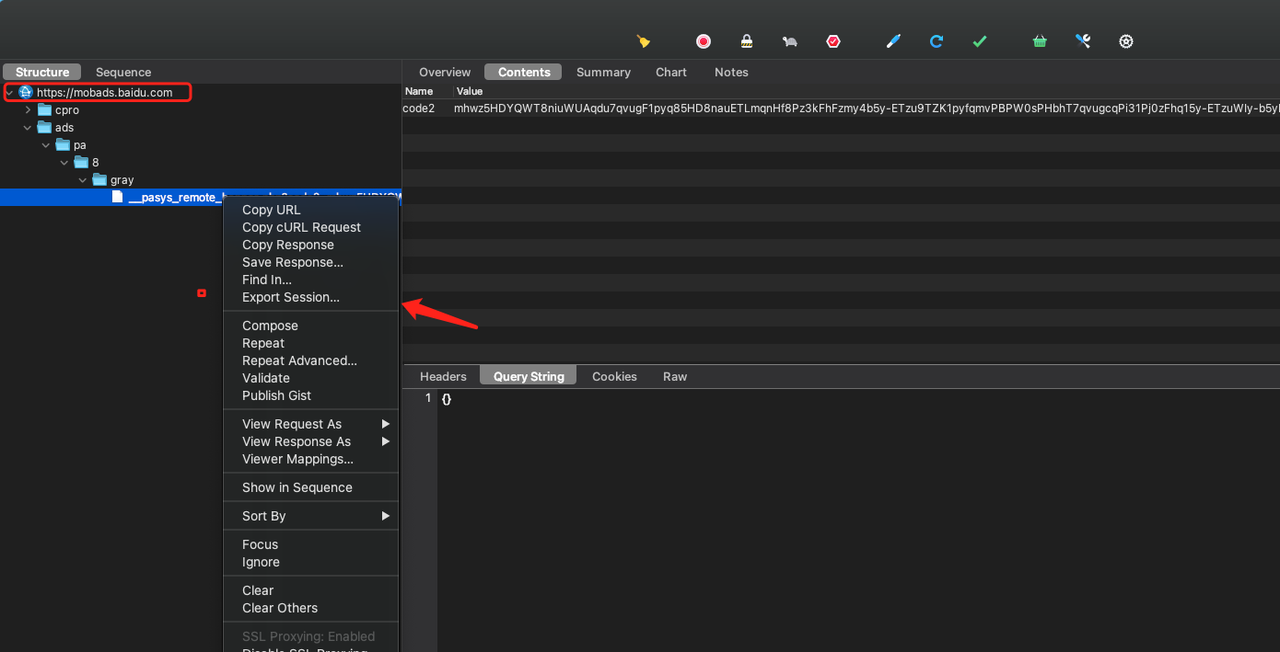The image size is (1280, 652).
Task: Click the blue Repeat arrow icon
Action: tap(936, 41)
